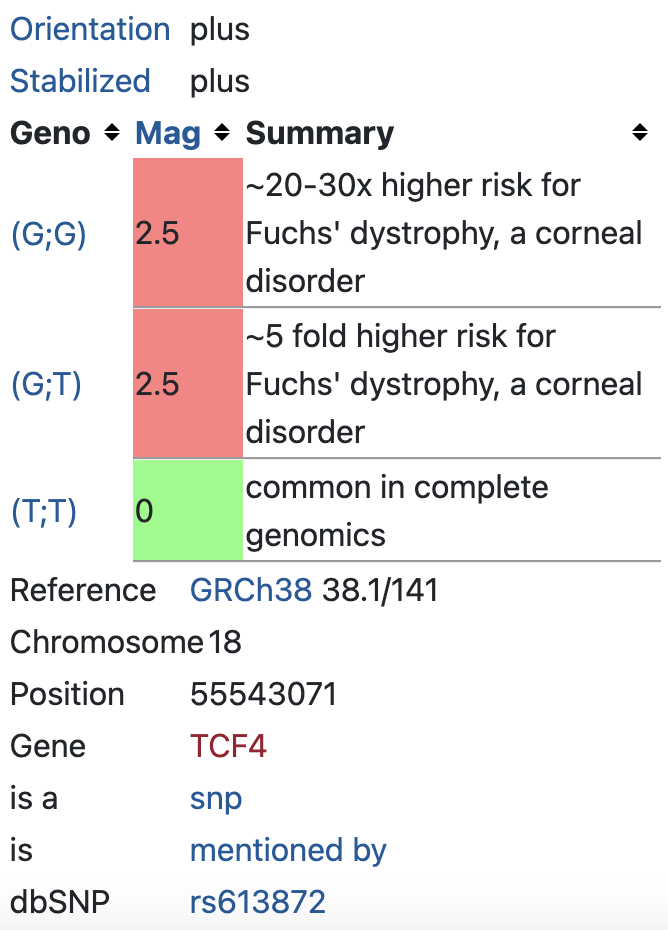Open the snp type link

(x=215, y=798)
